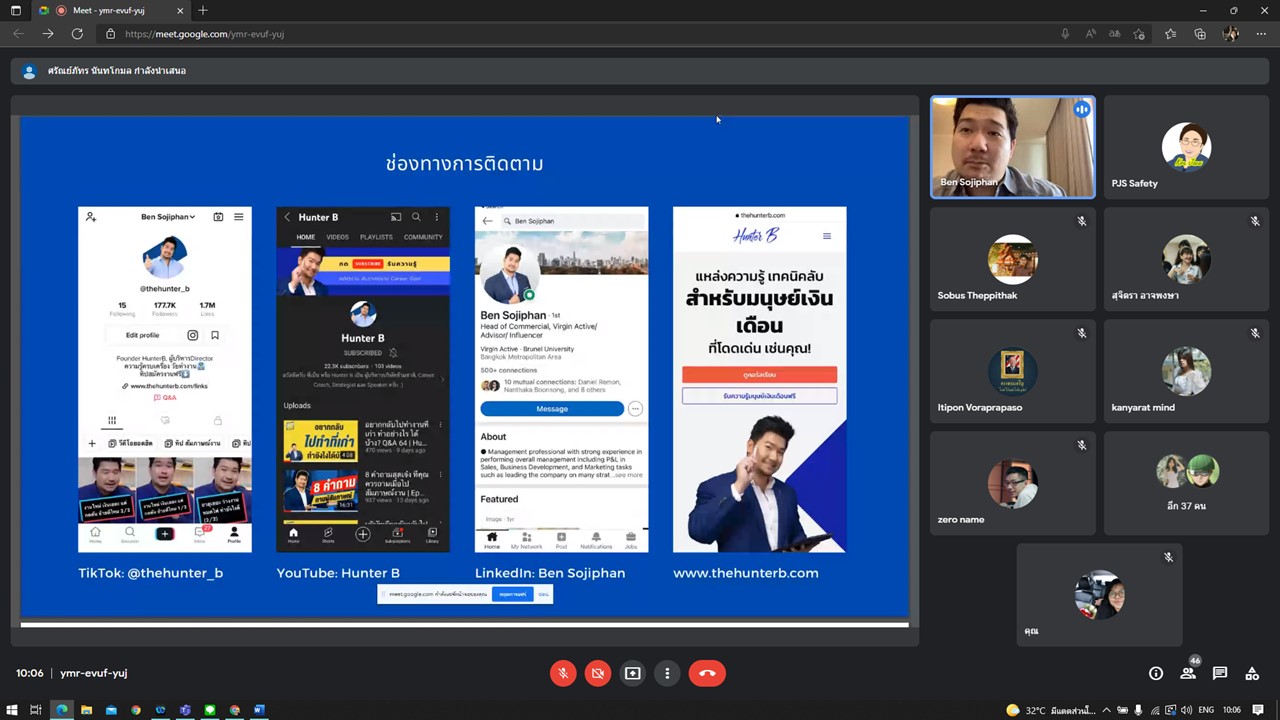Select your own self-view tile

[1099, 595]
